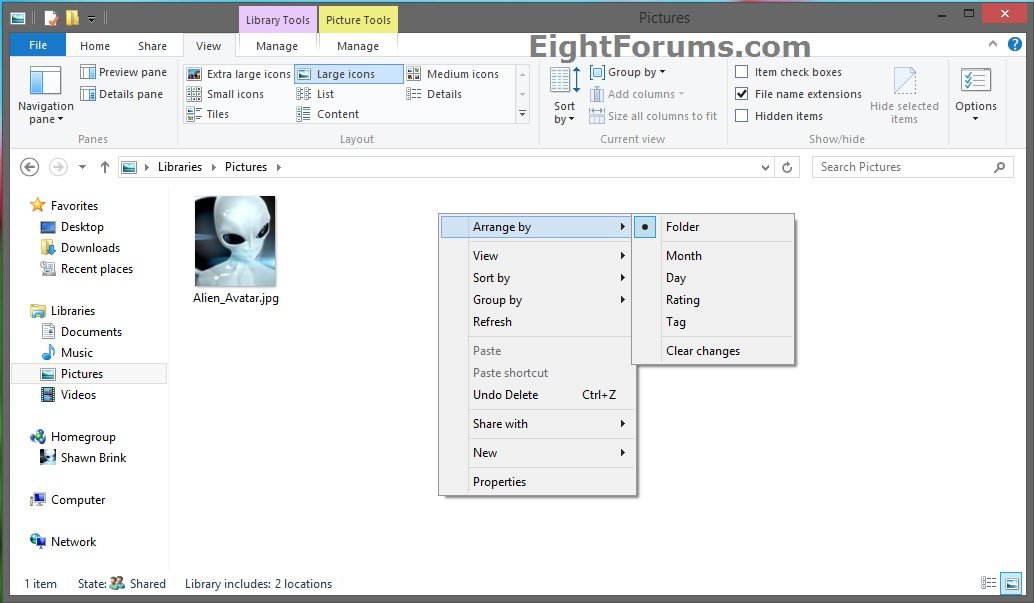Select Extra large icons layout
This screenshot has height=603, width=1034.
[x=238, y=74]
